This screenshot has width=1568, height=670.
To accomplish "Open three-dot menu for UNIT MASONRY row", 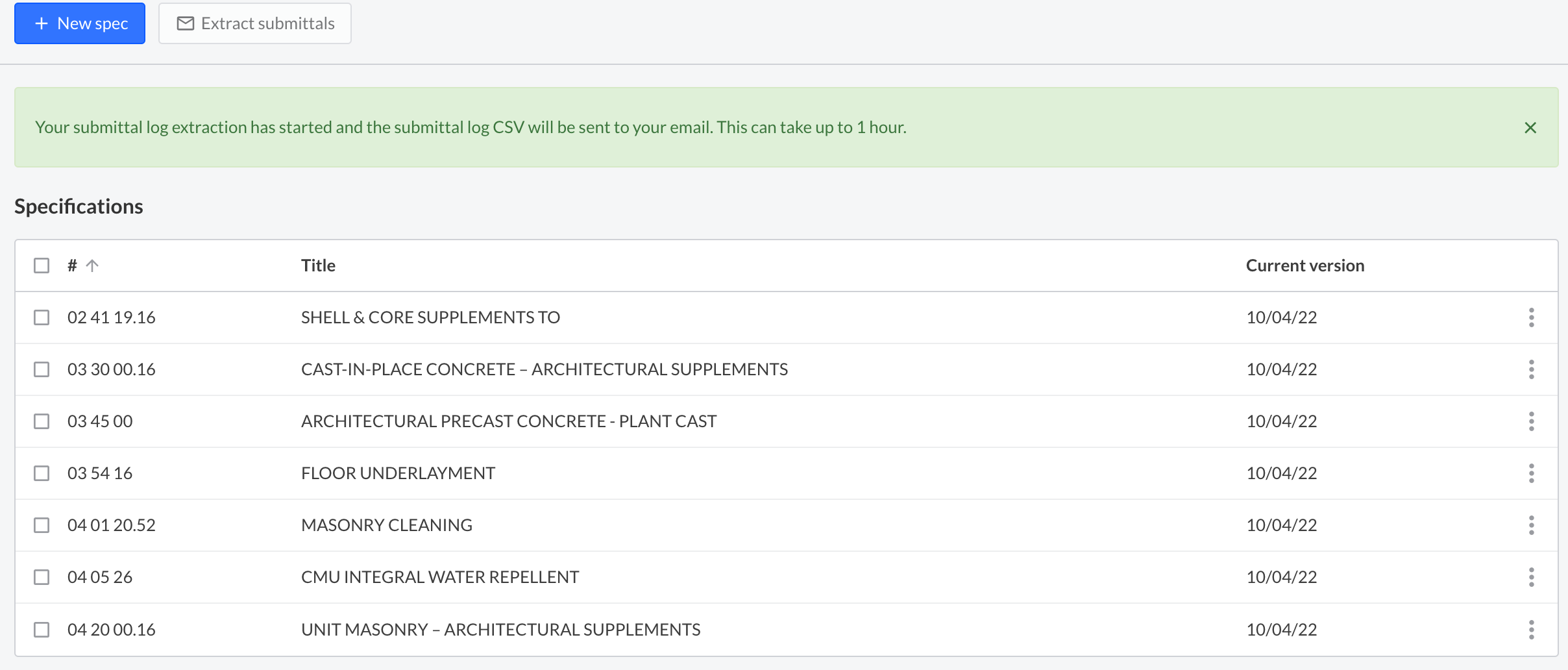I will [1532, 630].
